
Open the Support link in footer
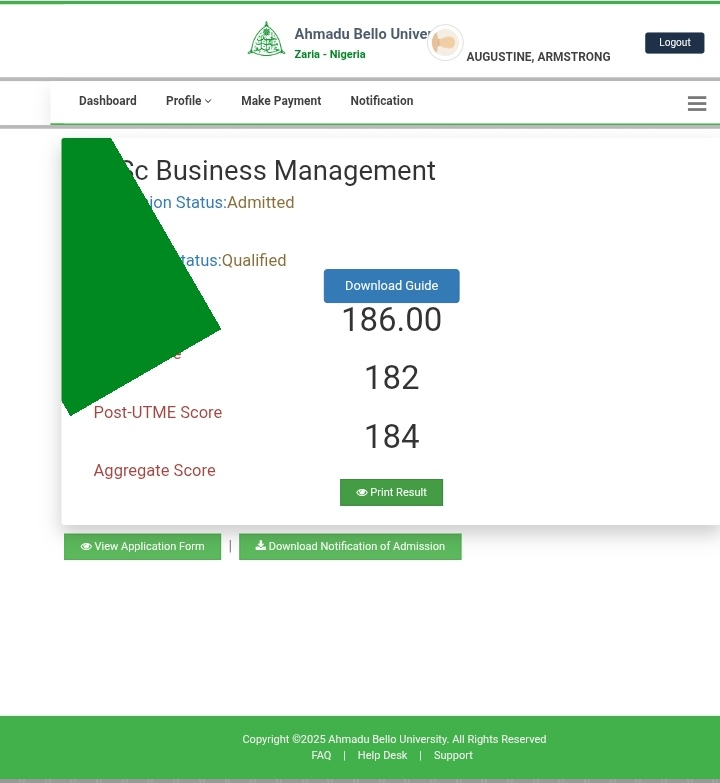453,756
